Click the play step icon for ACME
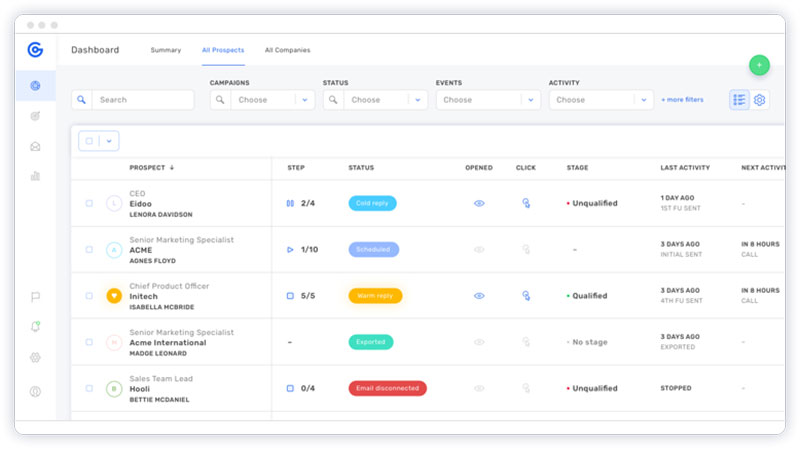The image size is (800, 449). (x=290, y=250)
